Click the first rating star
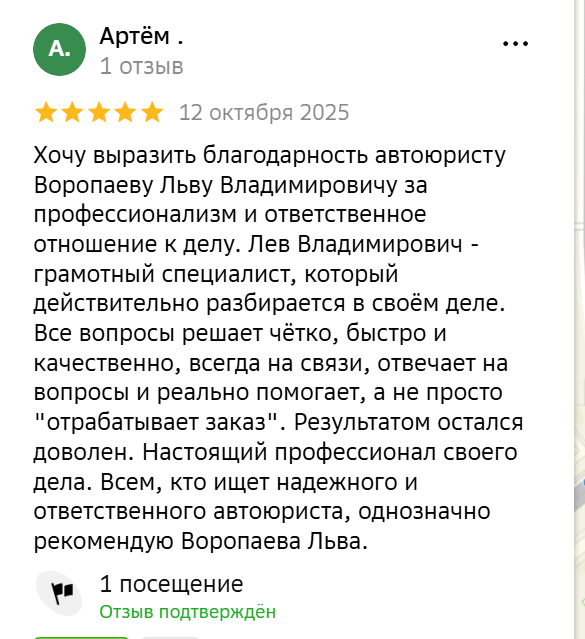Image resolution: width=585 pixels, height=639 pixels. coord(46,112)
